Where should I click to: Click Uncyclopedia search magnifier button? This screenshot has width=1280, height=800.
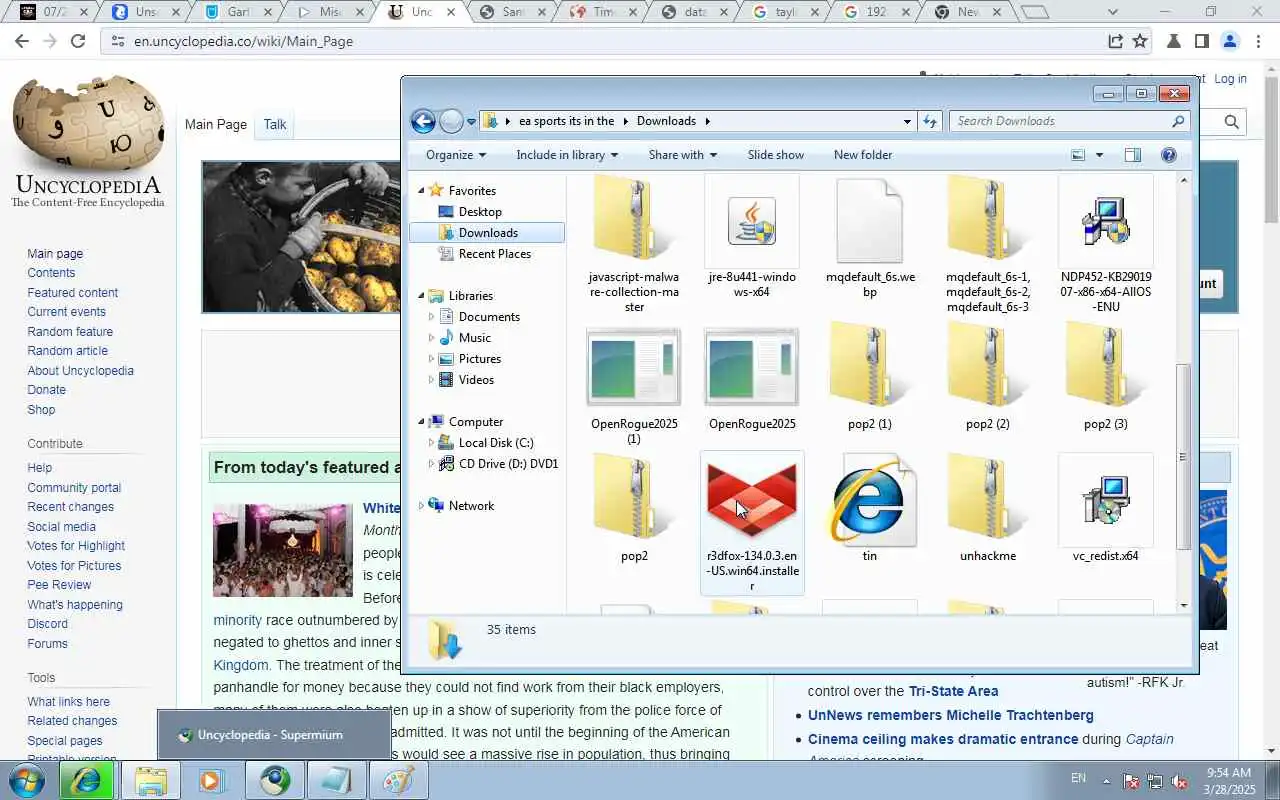(1232, 122)
